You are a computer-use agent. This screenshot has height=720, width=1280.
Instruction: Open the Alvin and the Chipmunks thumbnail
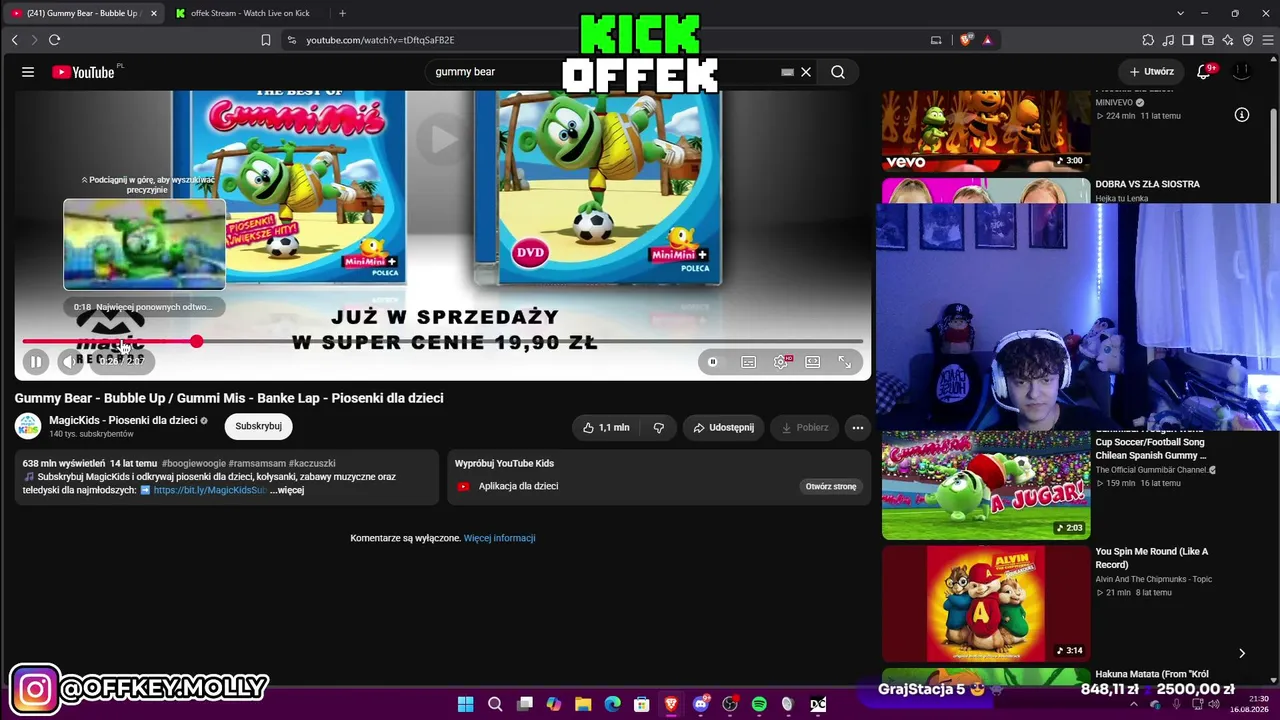[986, 603]
